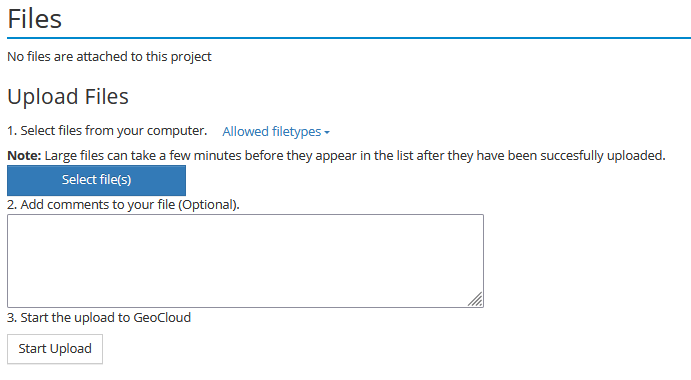Click the word 'succesfully uploaded' in the note
This screenshot has height=380, width=691.
pos(602,156)
